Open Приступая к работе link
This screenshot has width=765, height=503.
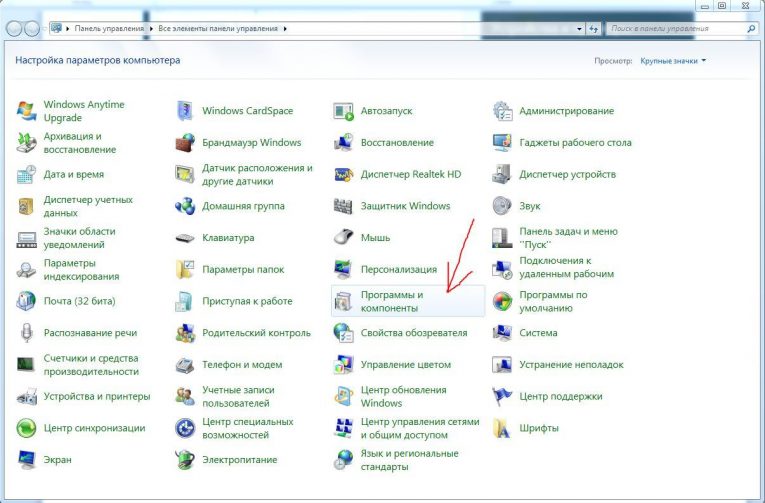(247, 302)
